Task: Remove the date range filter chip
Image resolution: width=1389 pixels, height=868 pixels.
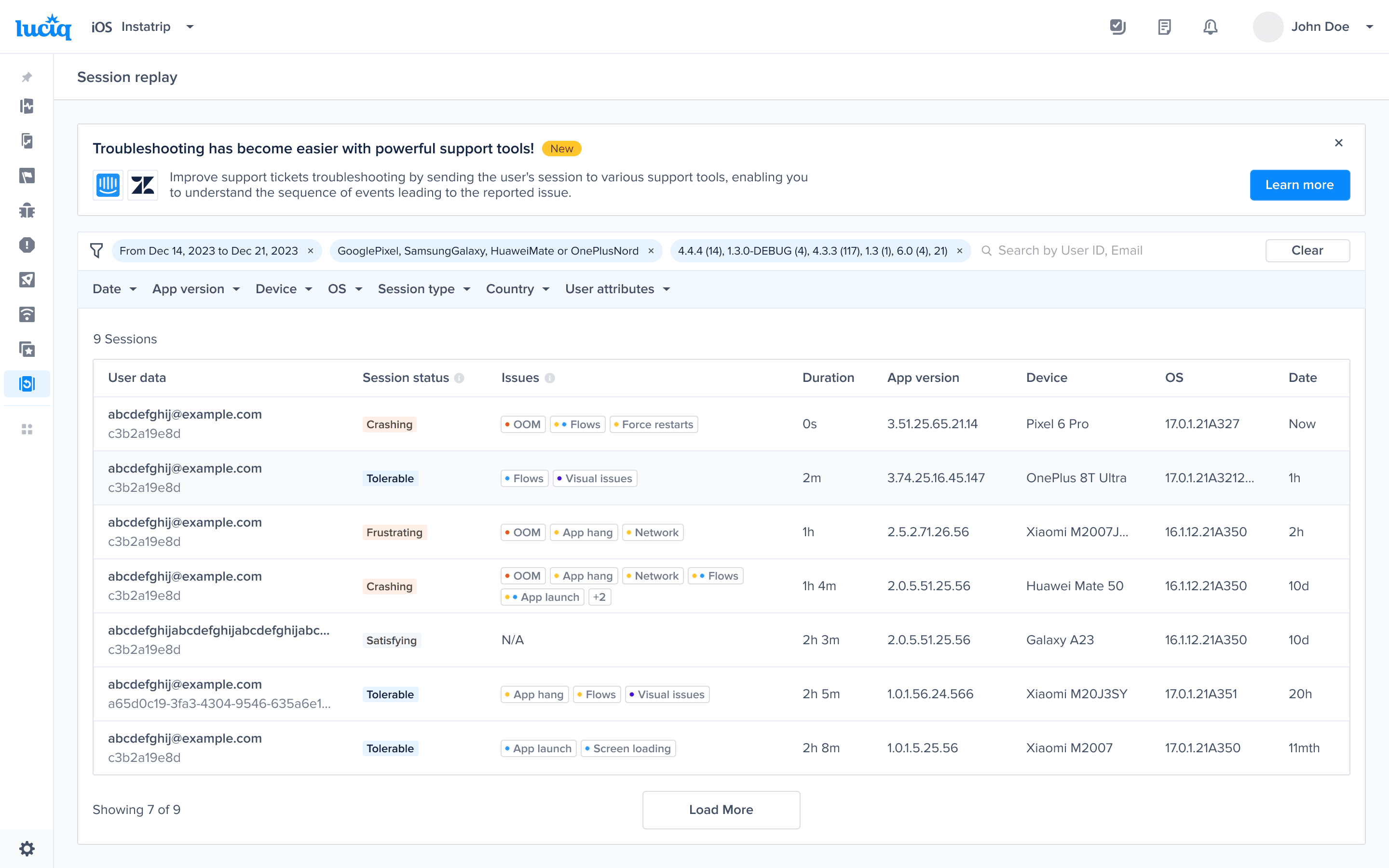Action: [311, 251]
